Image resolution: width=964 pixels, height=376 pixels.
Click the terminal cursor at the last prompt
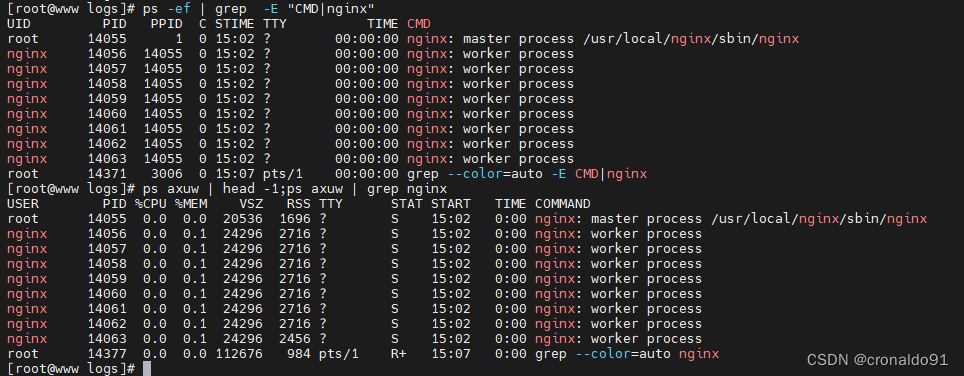tap(146, 369)
